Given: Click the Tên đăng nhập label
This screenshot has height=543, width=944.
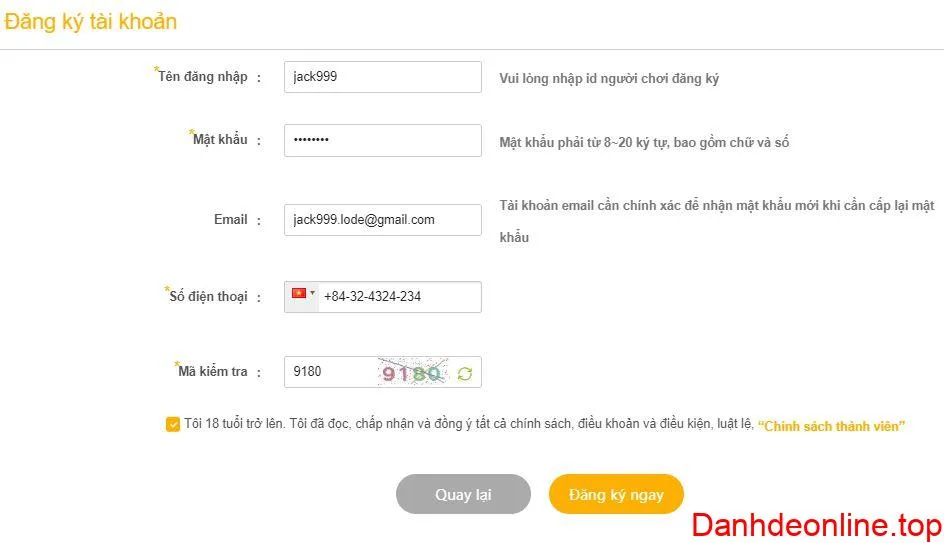Looking at the screenshot, I should (x=203, y=76).
